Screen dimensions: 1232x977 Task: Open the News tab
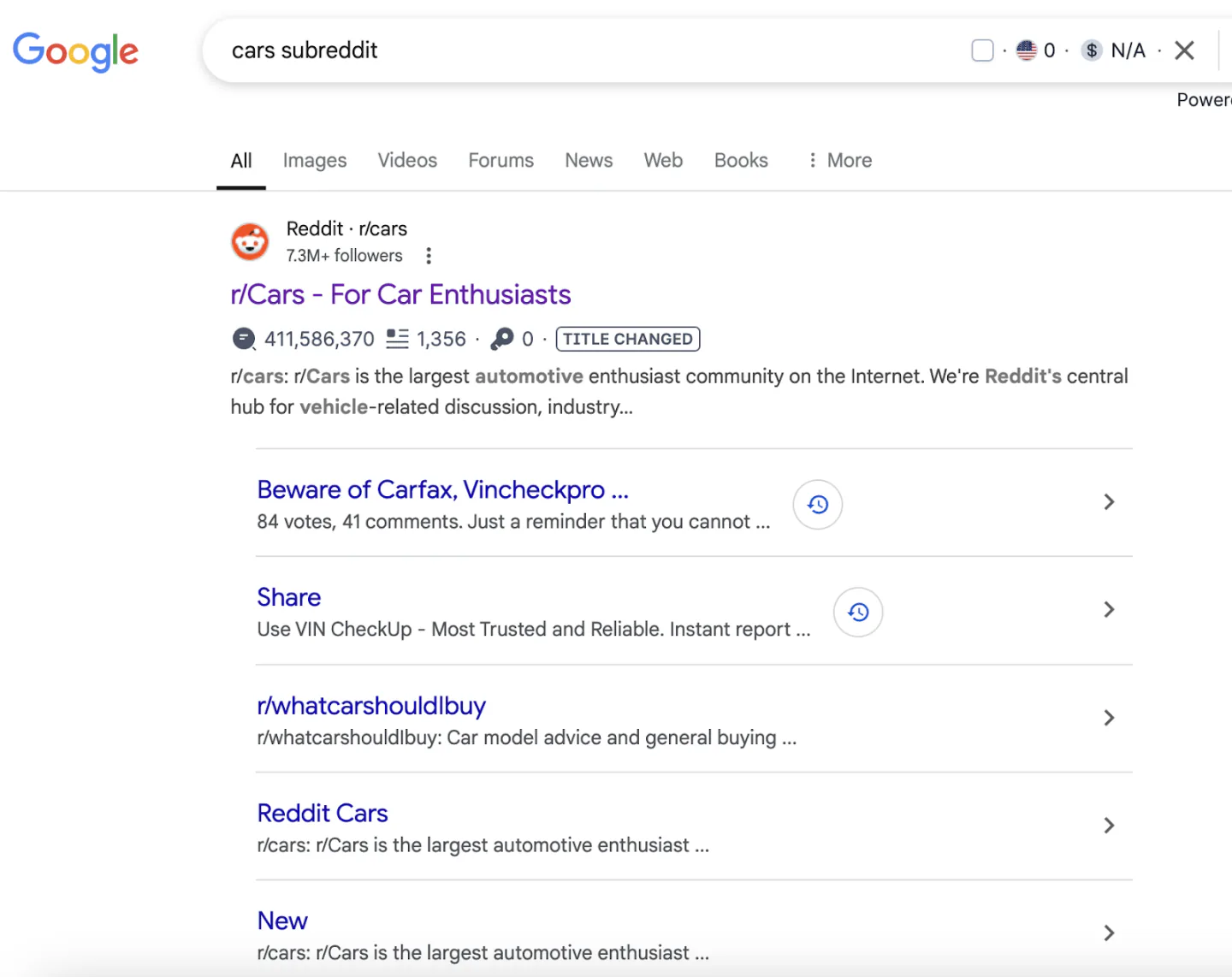pyautogui.click(x=589, y=160)
